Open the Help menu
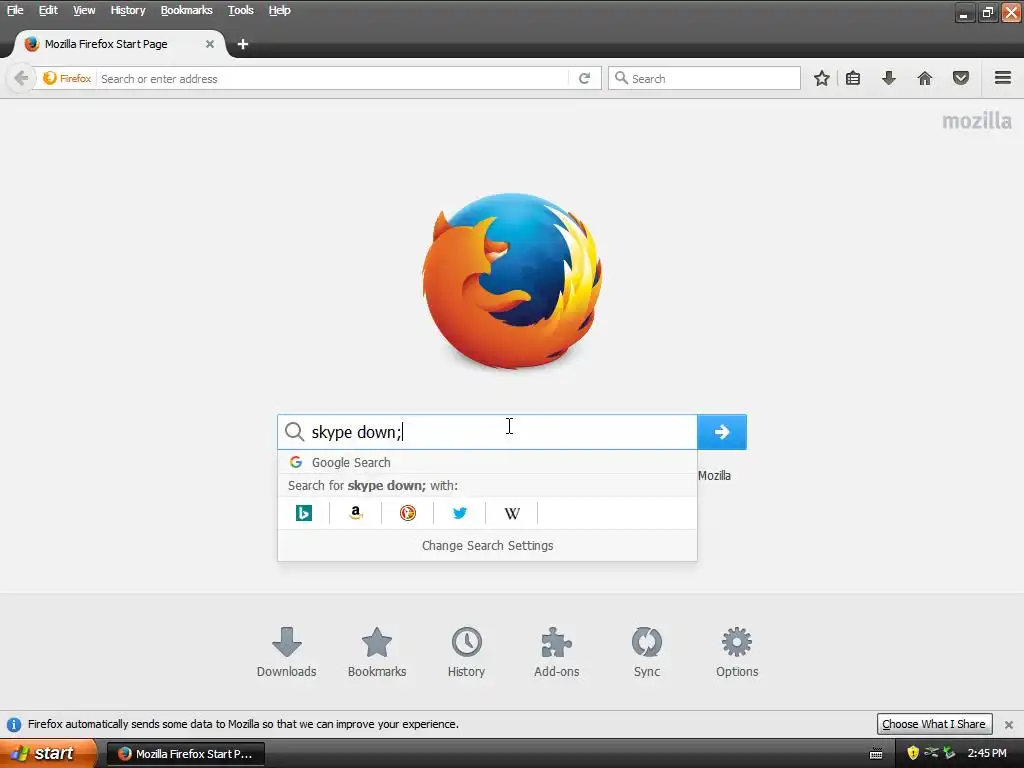 point(280,10)
